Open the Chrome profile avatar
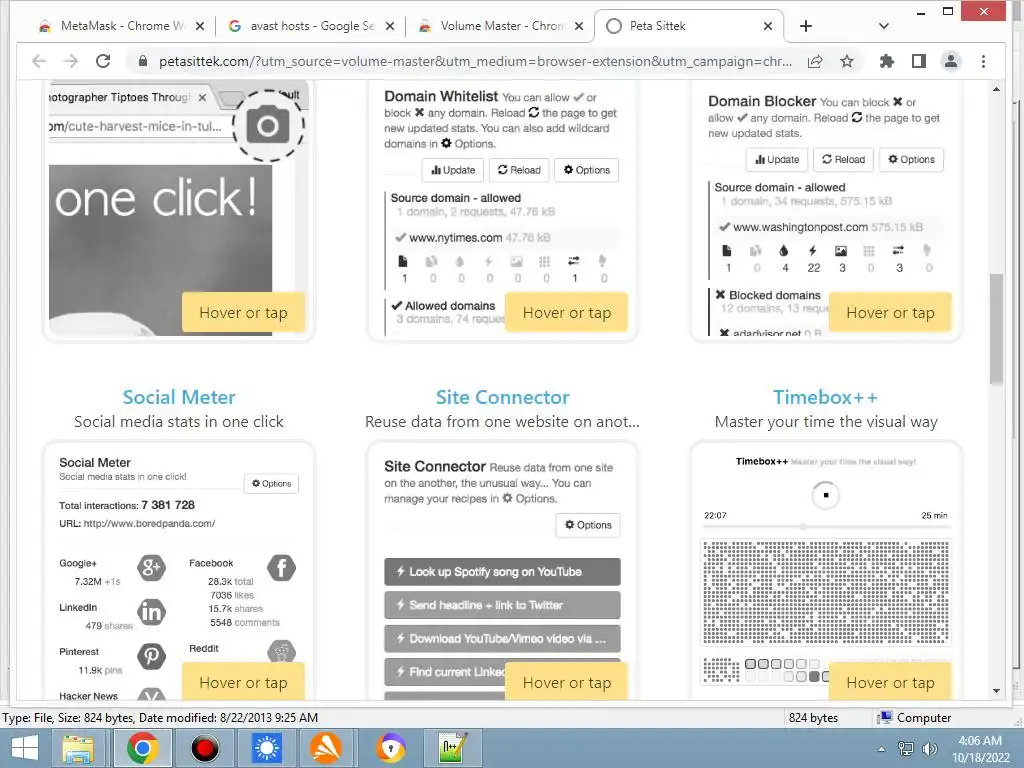 [951, 61]
